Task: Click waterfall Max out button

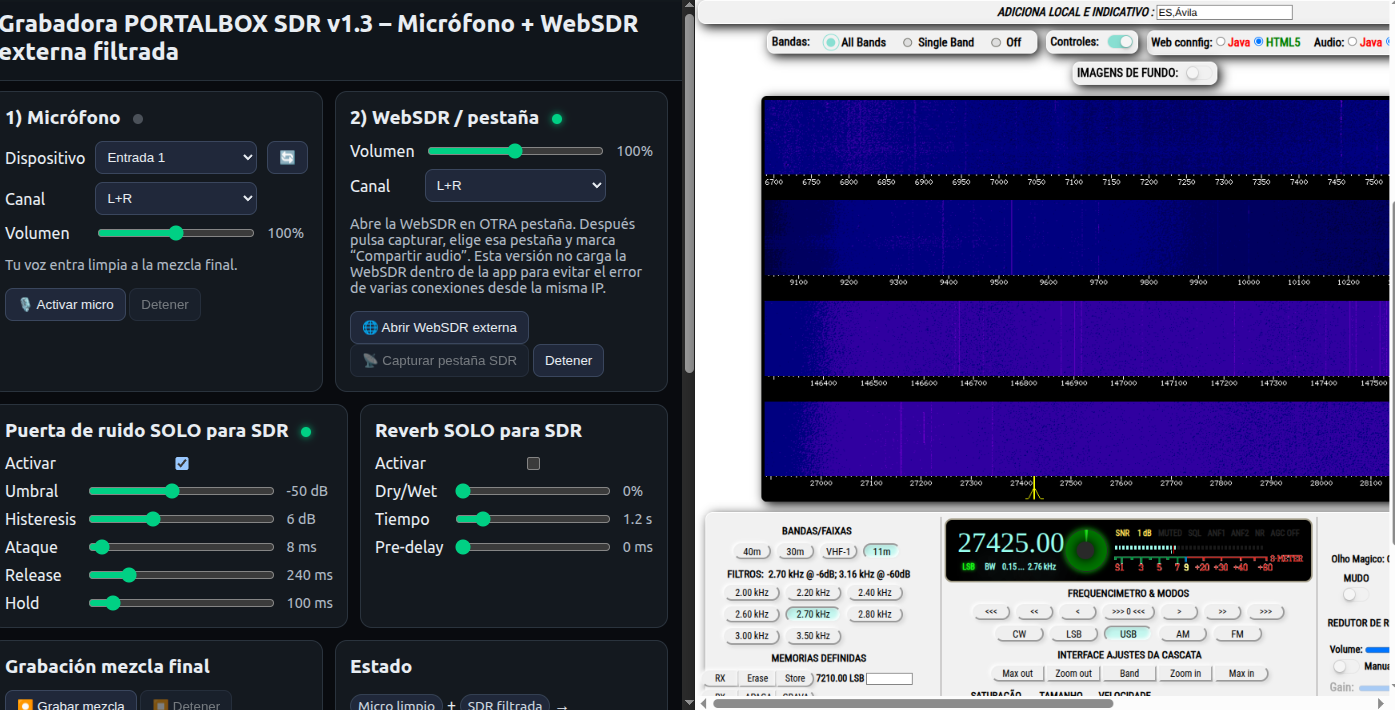Action: (x=1018, y=674)
